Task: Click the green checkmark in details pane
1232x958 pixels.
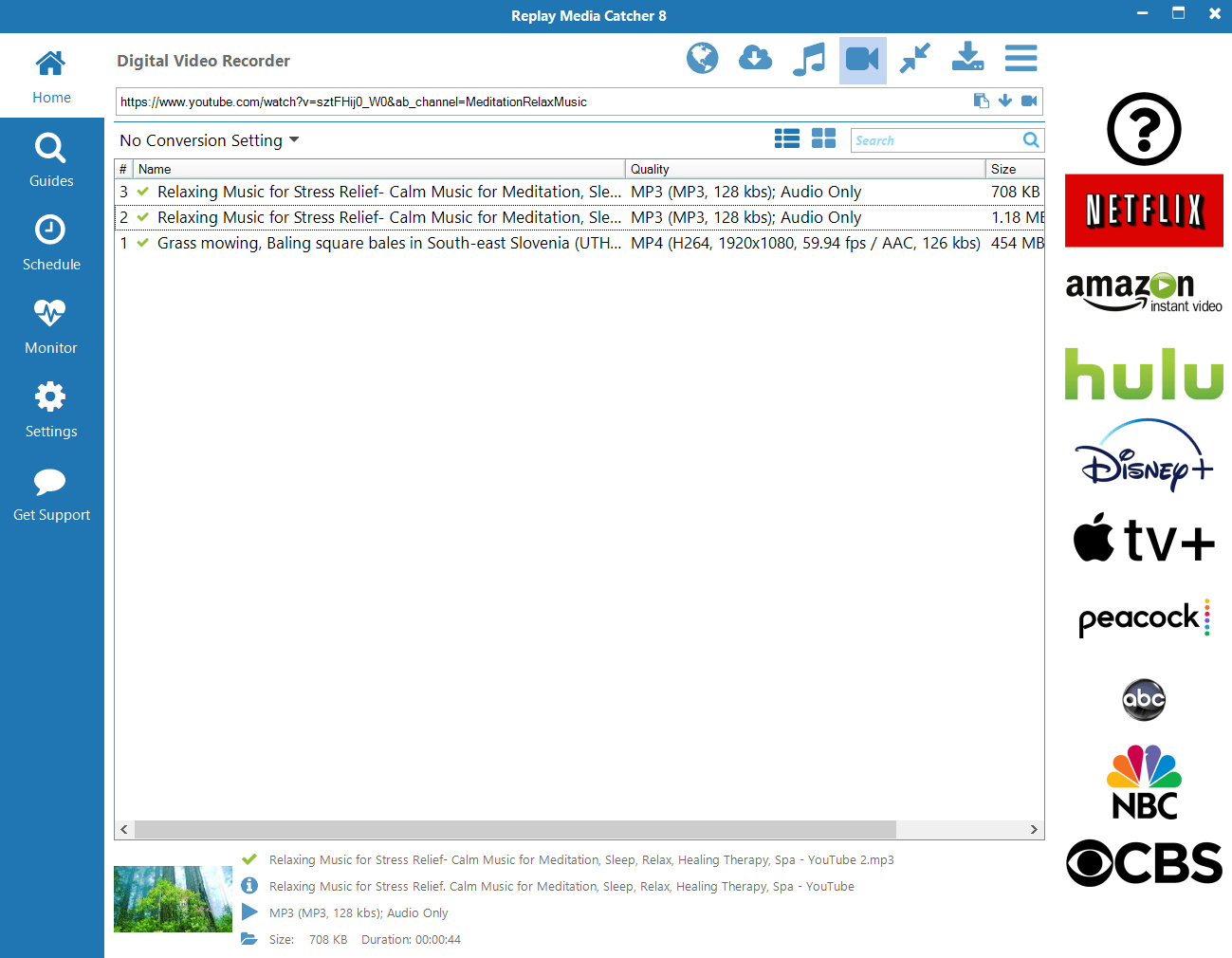Action: [x=249, y=859]
